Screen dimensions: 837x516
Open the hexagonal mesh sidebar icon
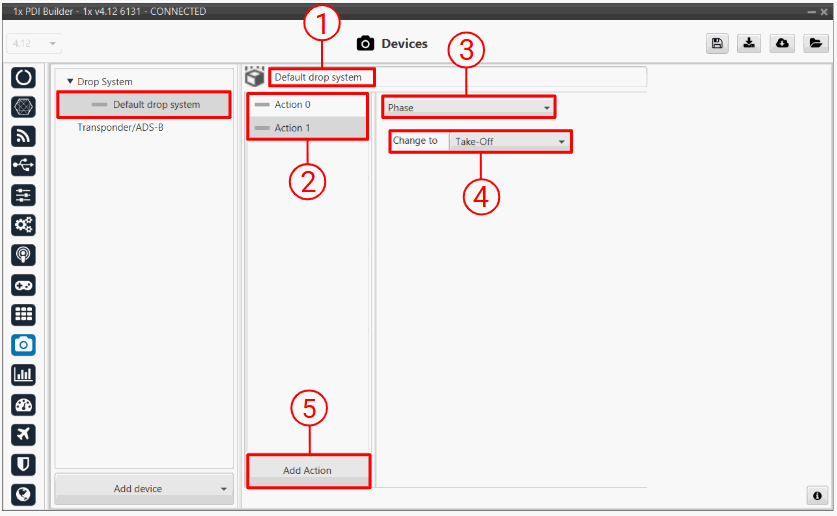click(x=23, y=107)
